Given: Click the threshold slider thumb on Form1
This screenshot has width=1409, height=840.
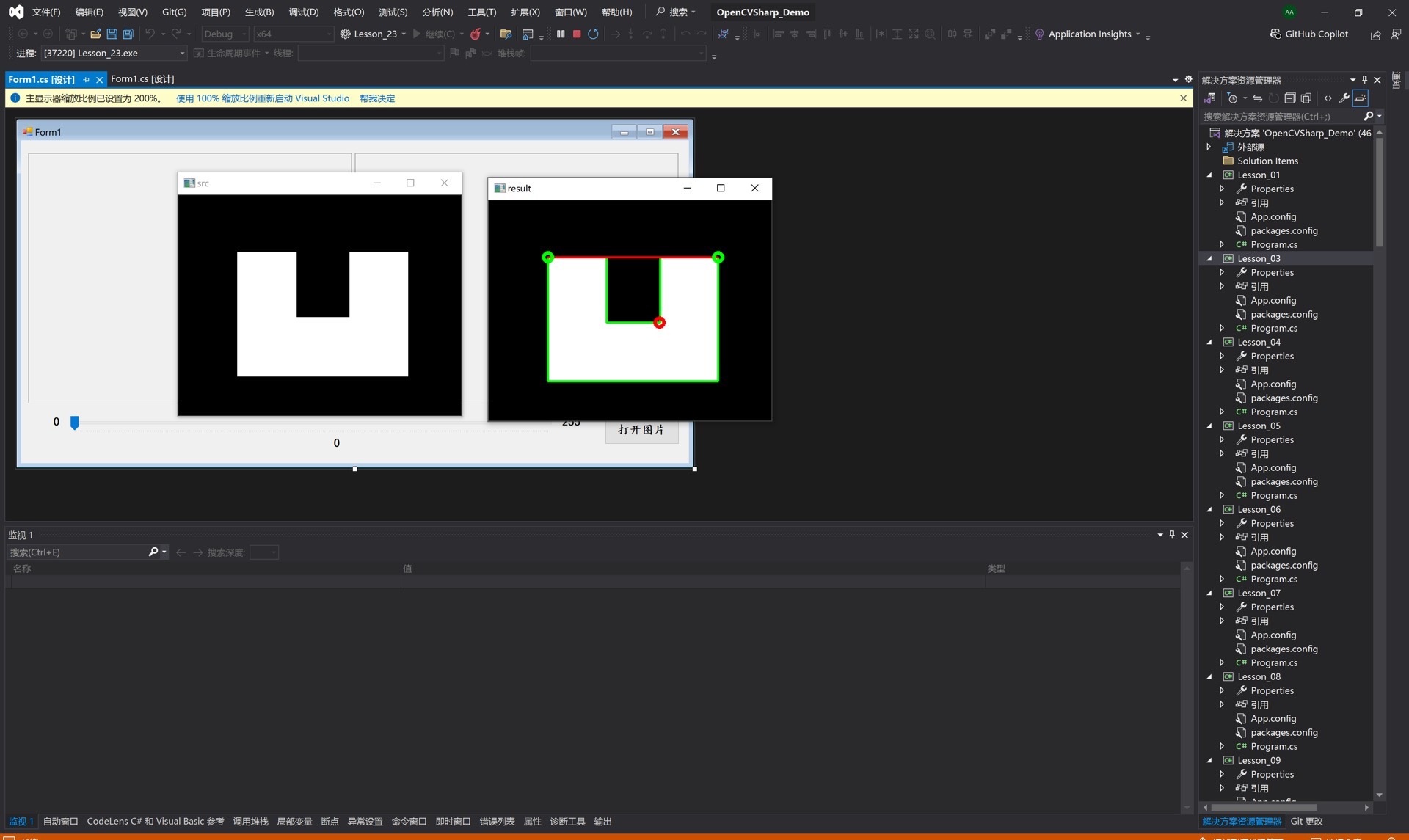Looking at the screenshot, I should click(x=74, y=422).
